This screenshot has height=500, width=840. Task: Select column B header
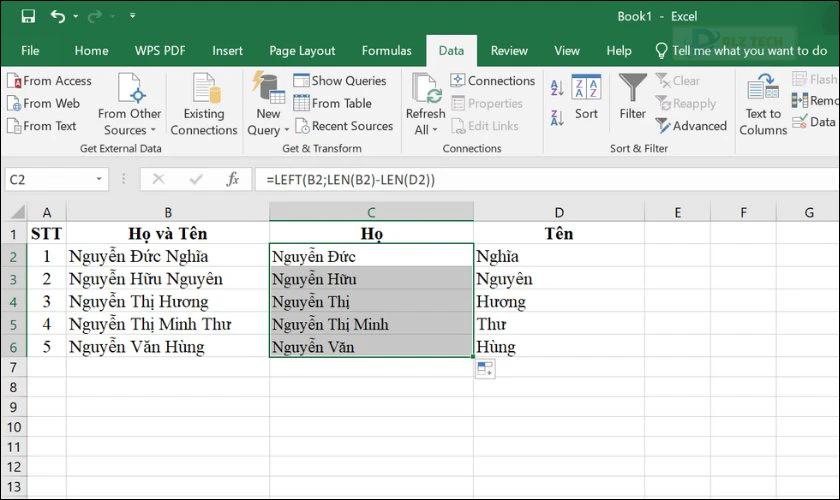point(168,213)
